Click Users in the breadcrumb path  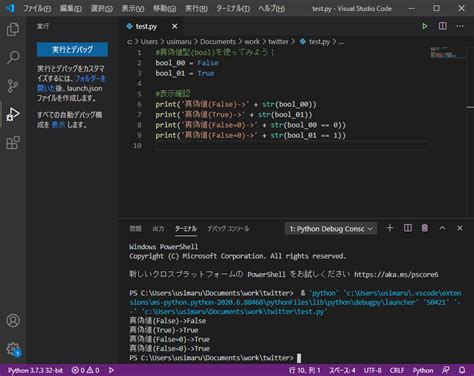pos(149,42)
